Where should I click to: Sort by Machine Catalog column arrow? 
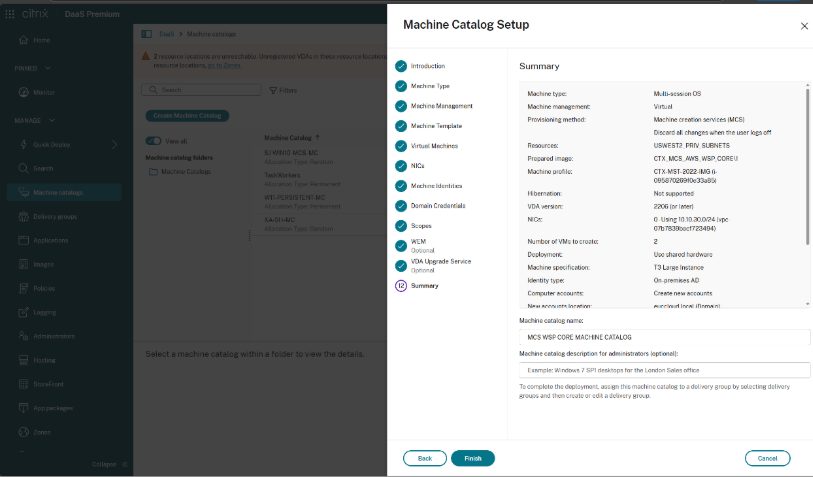pos(317,137)
